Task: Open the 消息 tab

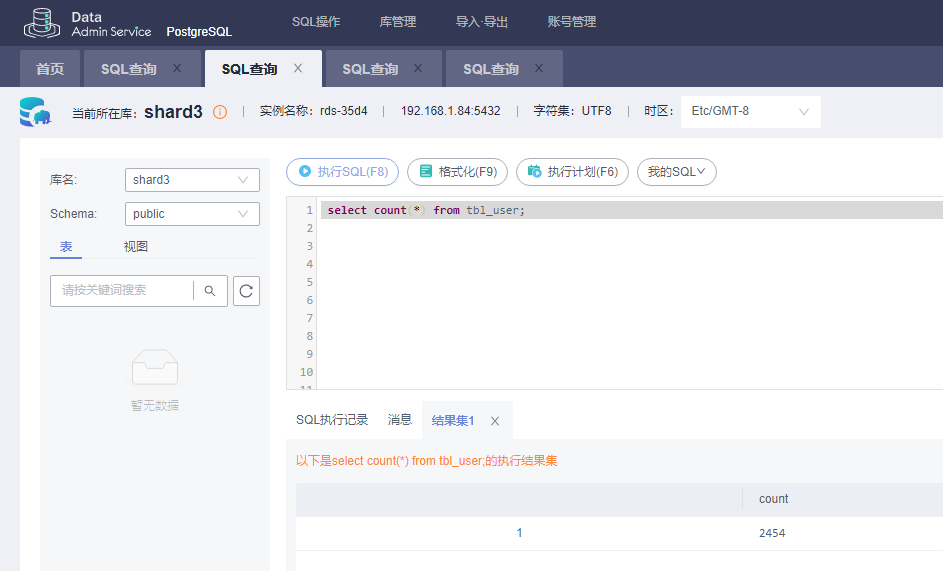Action: tap(400, 420)
